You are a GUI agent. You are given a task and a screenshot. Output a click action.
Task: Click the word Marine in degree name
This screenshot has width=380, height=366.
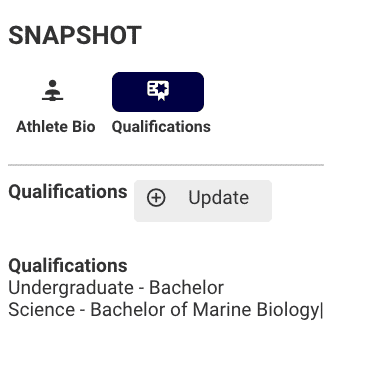coord(222,310)
